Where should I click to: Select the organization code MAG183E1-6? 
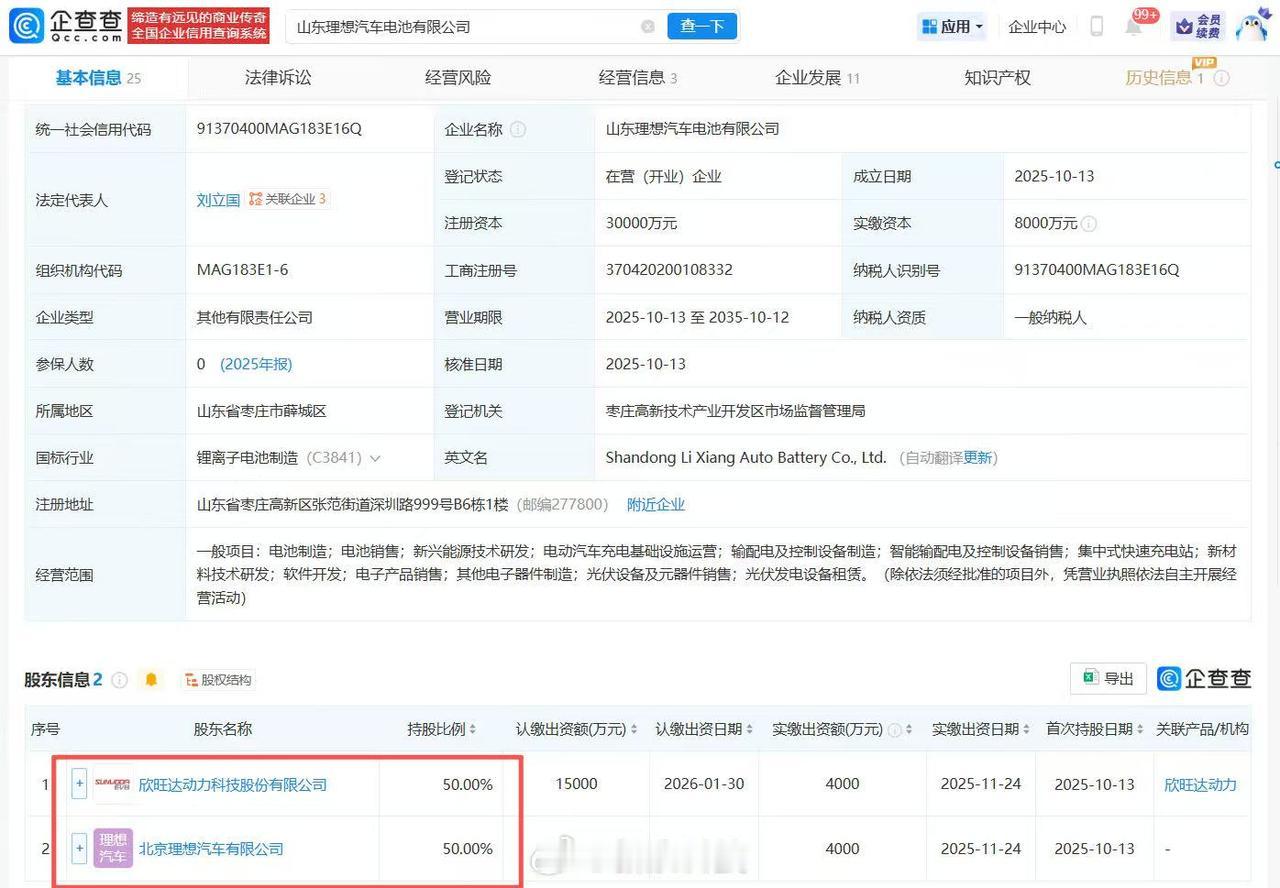tap(242, 270)
